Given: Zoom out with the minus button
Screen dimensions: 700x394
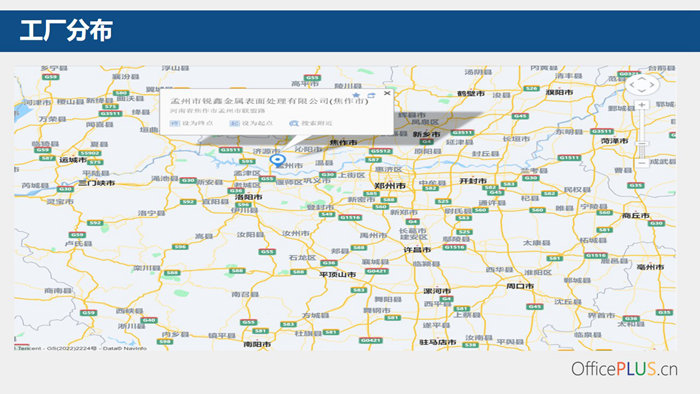Looking at the screenshot, I should [642, 163].
